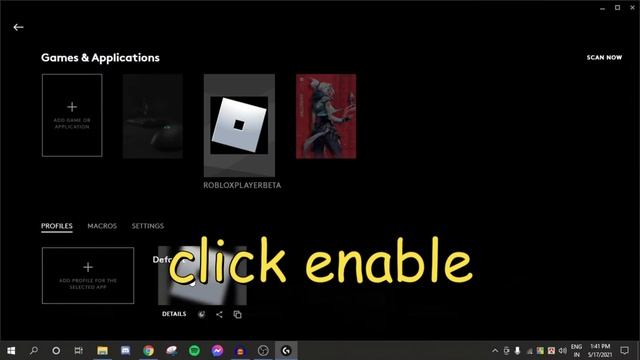Select the dark Desktop application card
Image resolution: width=640 pixels, height=360 pixels.
point(153,116)
